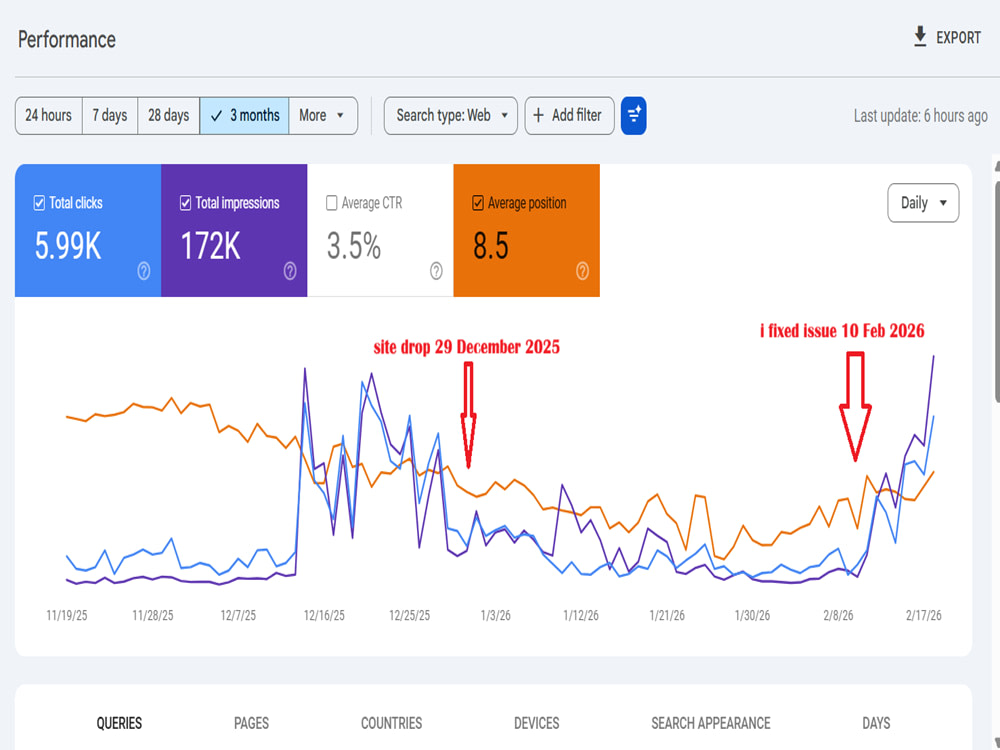The image size is (1000, 750).
Task: Enable the Average CTR checkbox
Action: pos(332,203)
